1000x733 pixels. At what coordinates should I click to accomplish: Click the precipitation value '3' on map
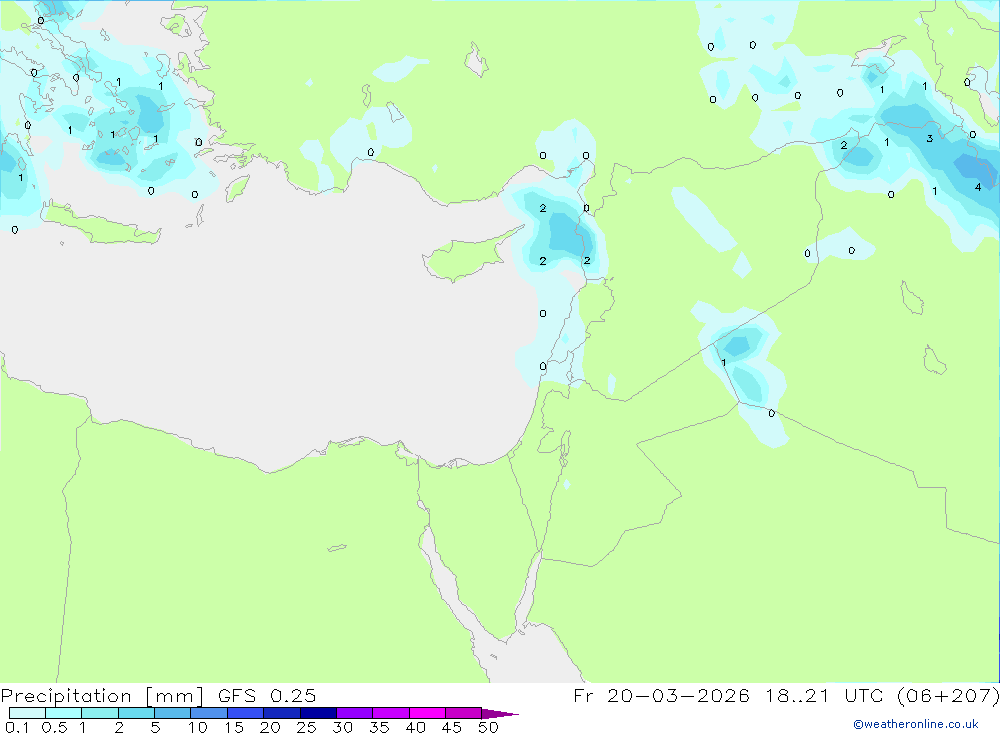[x=930, y=138]
